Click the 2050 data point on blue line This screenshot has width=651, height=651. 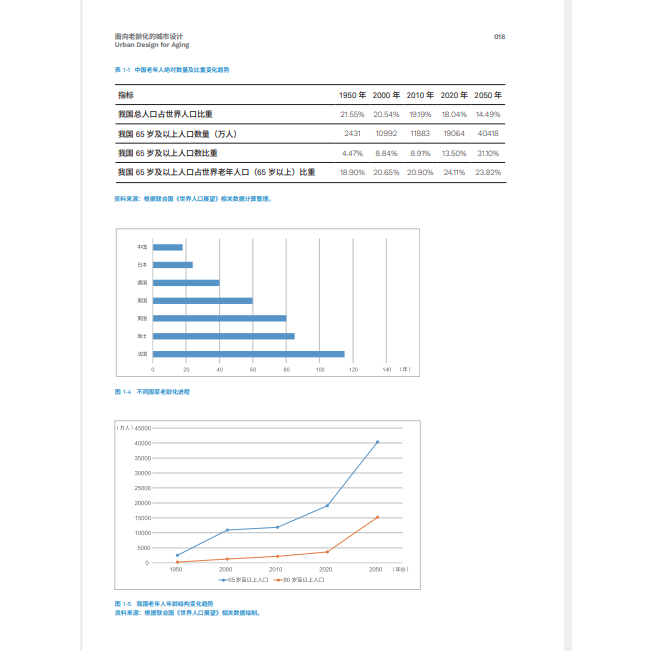point(377,442)
